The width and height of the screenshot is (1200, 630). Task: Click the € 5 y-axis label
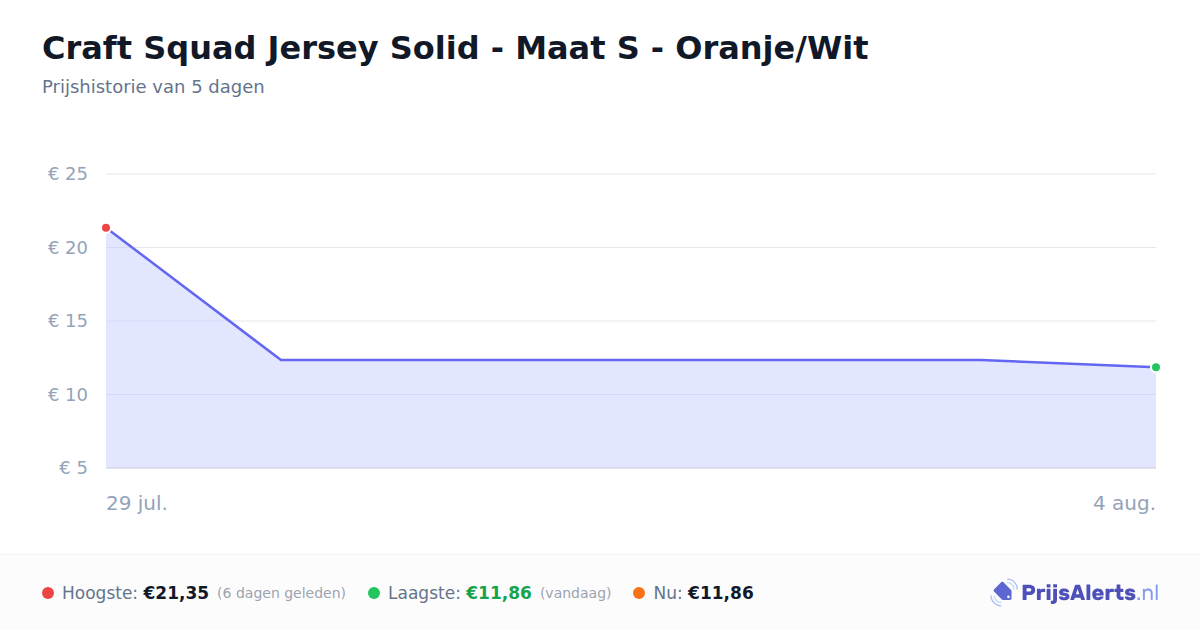pos(73,468)
